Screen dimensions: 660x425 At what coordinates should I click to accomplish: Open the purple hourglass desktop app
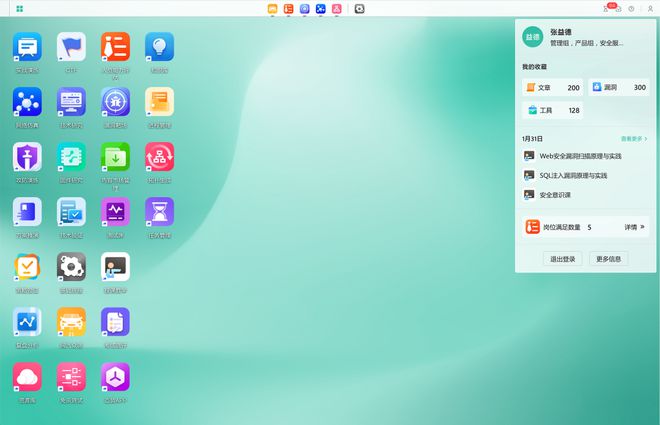[160, 212]
